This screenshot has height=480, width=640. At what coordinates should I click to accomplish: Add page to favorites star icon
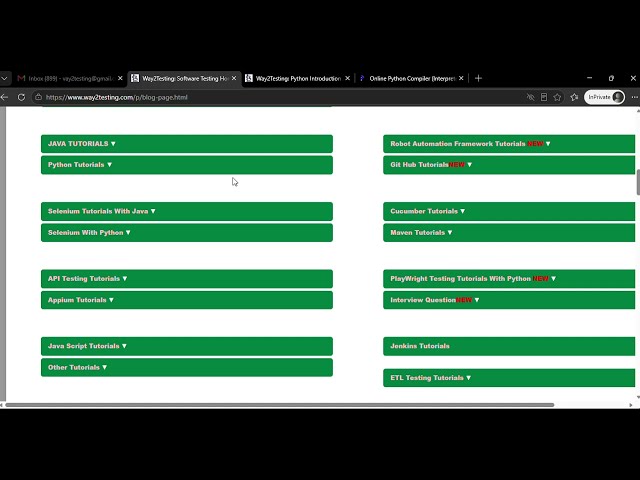pyautogui.click(x=557, y=97)
